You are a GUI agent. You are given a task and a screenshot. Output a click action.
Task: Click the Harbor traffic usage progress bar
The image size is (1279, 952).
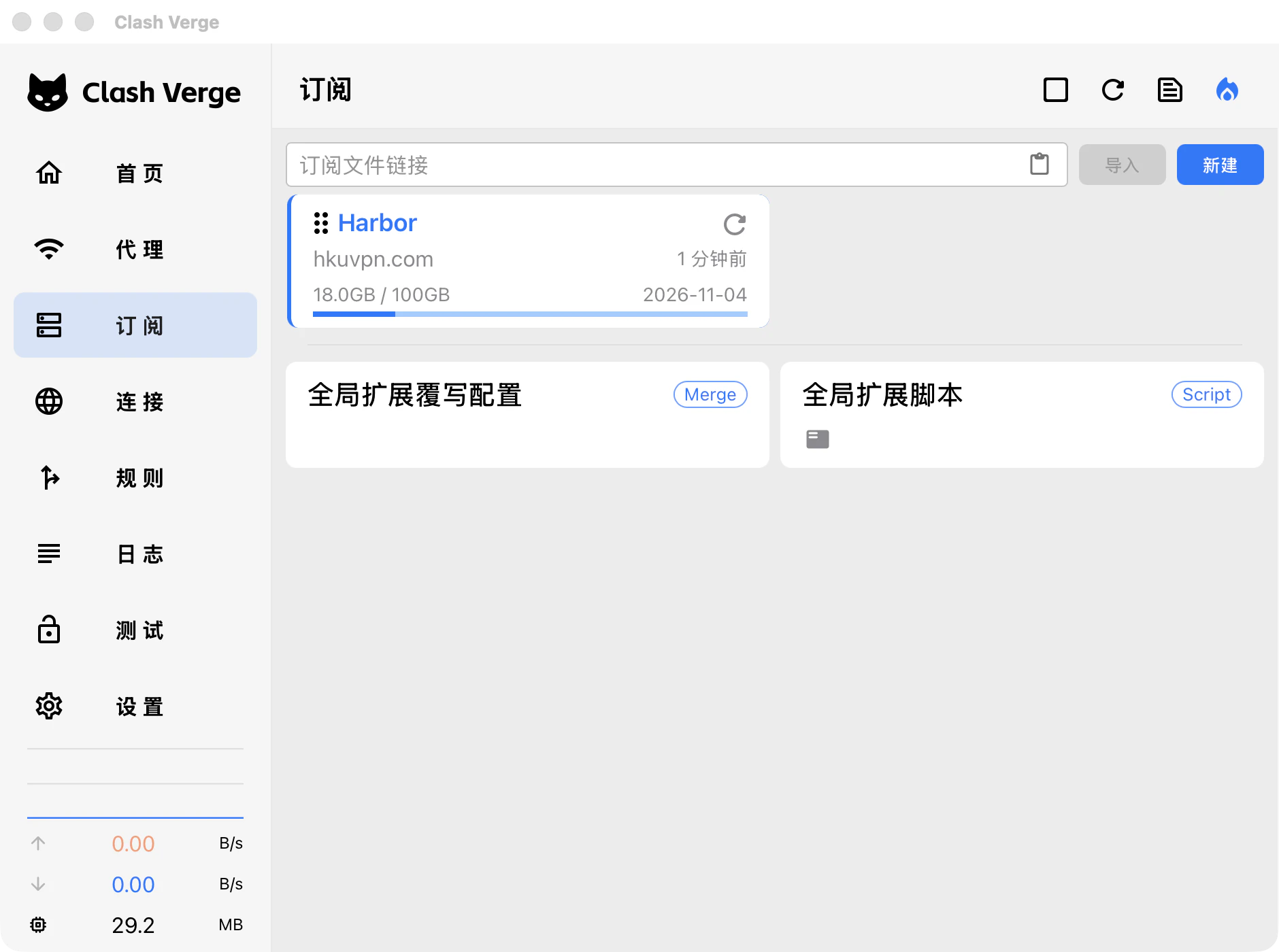530,314
